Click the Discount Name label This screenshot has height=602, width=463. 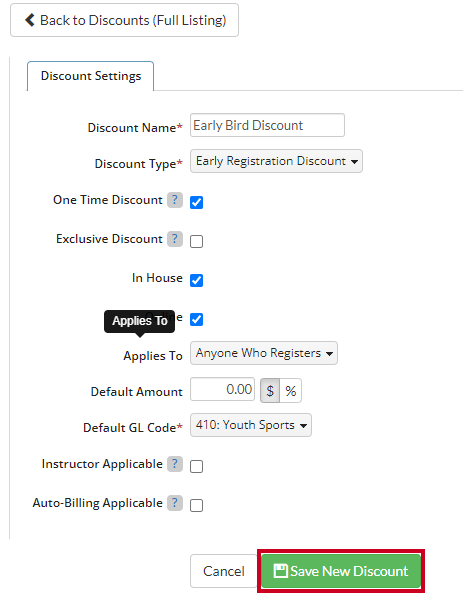(135, 128)
